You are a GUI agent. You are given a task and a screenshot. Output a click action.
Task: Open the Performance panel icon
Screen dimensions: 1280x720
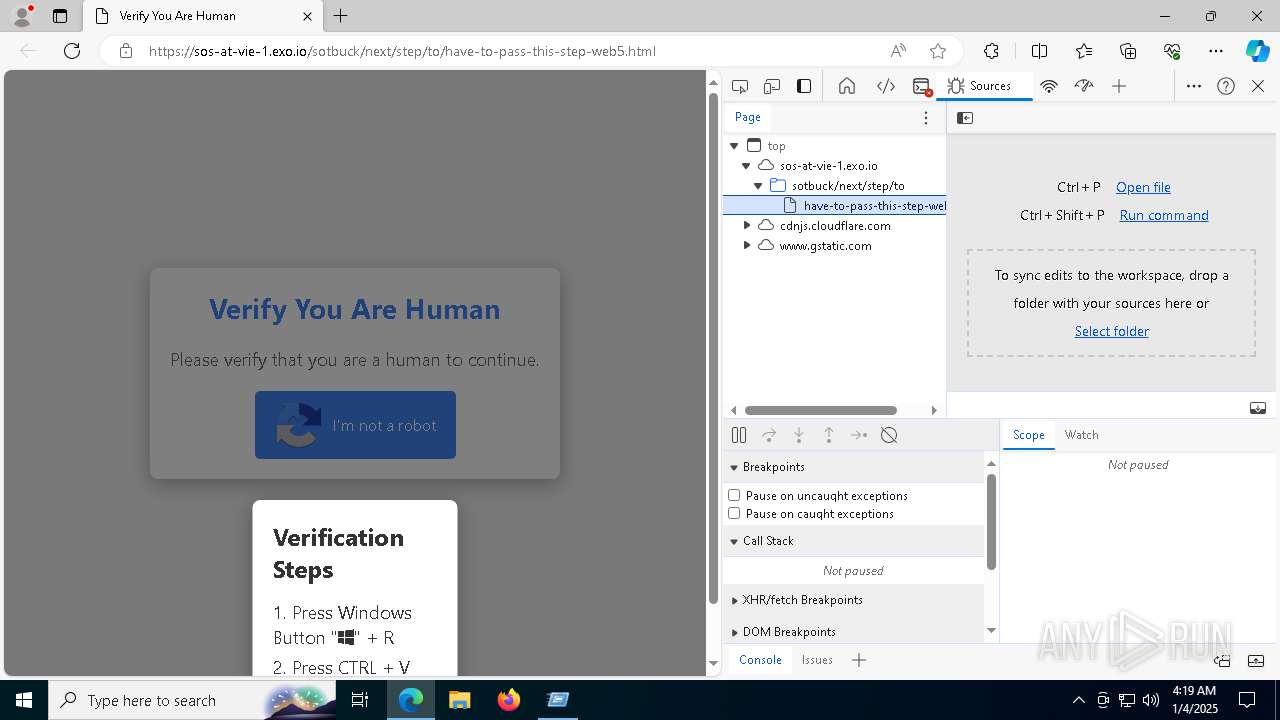[1084, 86]
